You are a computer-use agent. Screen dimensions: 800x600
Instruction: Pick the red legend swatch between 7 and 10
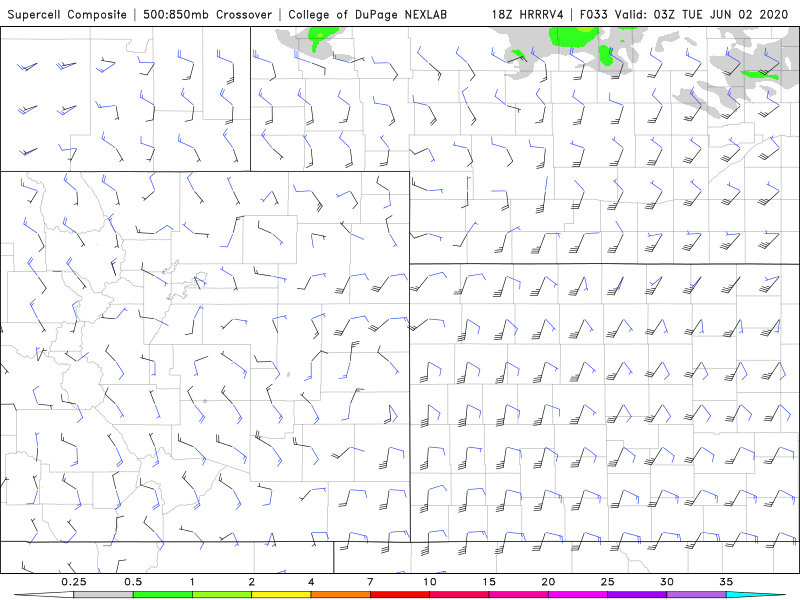(400, 595)
